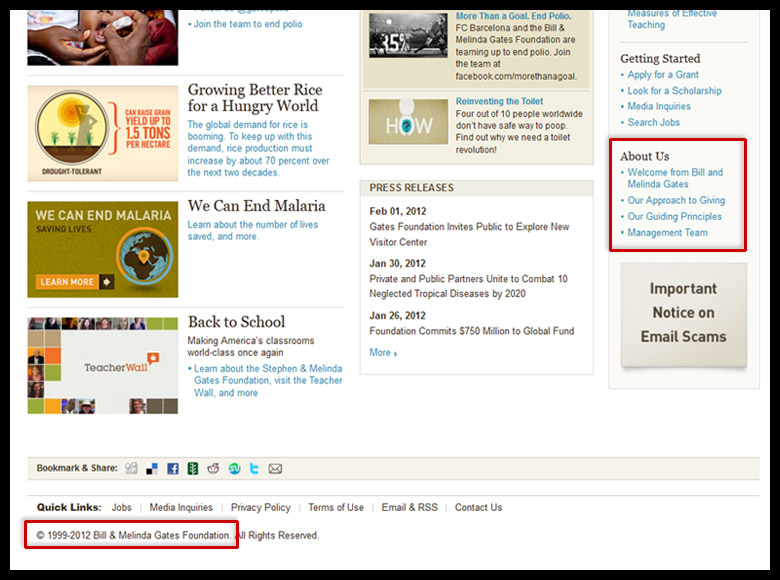
Task: Click Important Notice on Email Scams banner
Action: [x=683, y=313]
